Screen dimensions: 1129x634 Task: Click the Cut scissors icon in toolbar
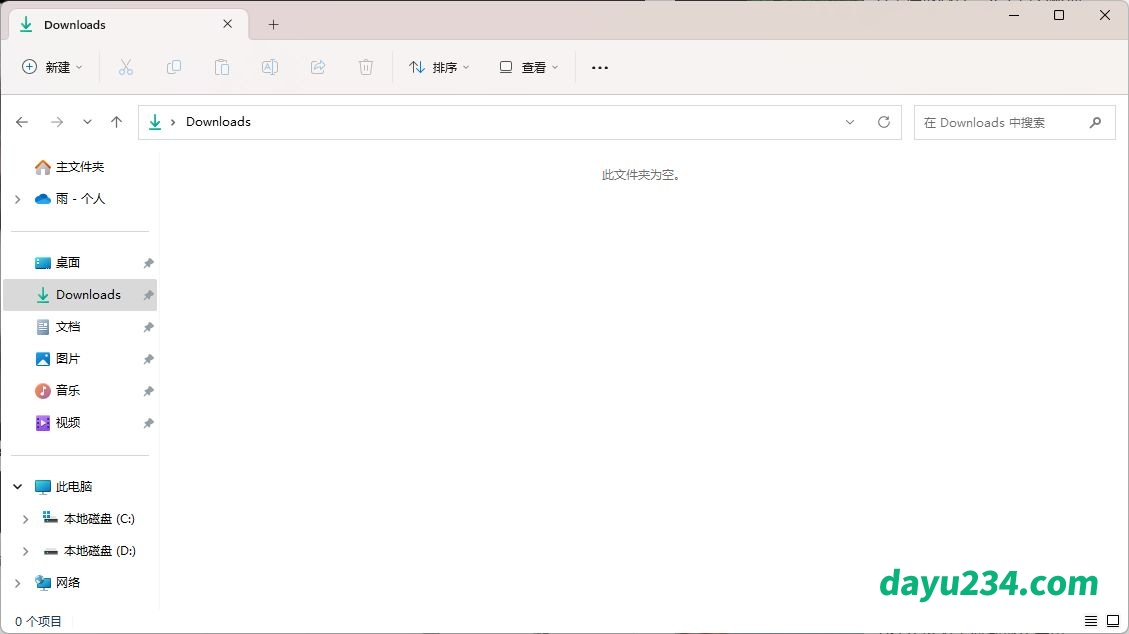(126, 67)
